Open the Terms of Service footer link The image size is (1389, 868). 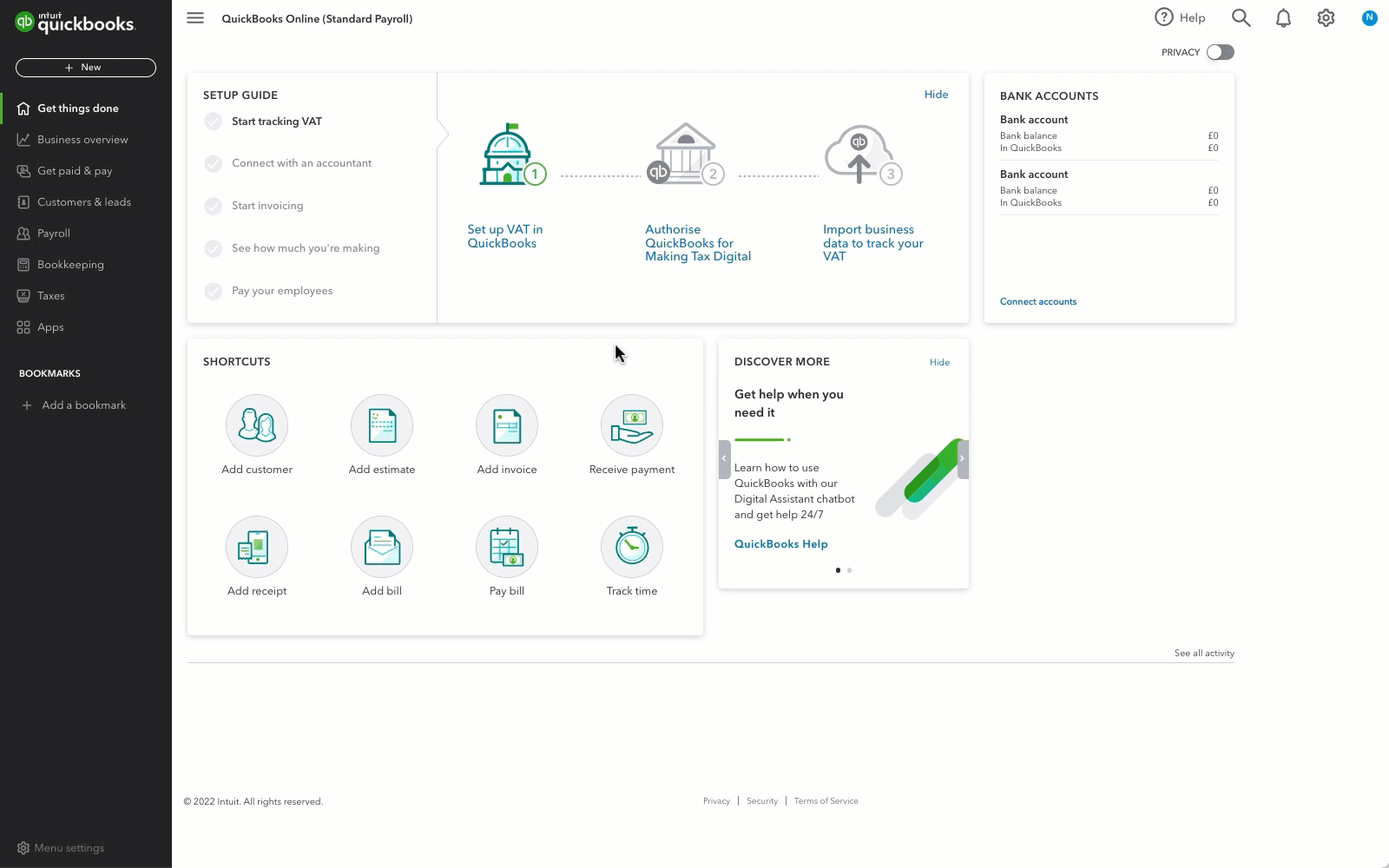826,801
